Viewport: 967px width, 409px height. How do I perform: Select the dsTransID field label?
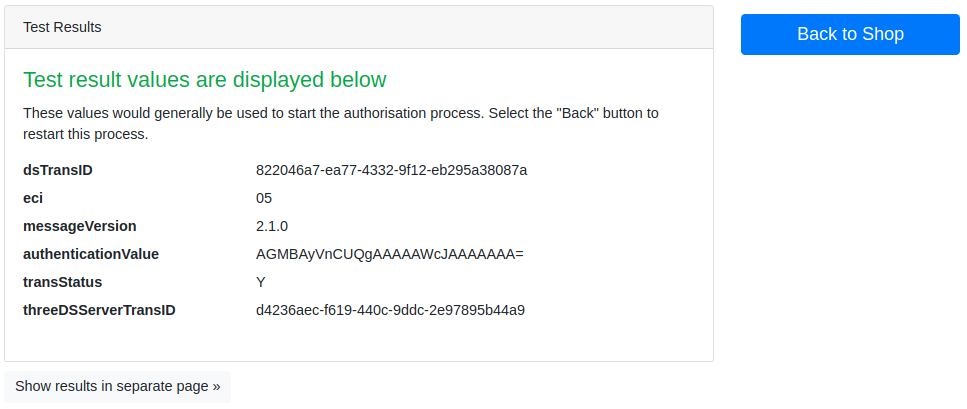click(58, 170)
